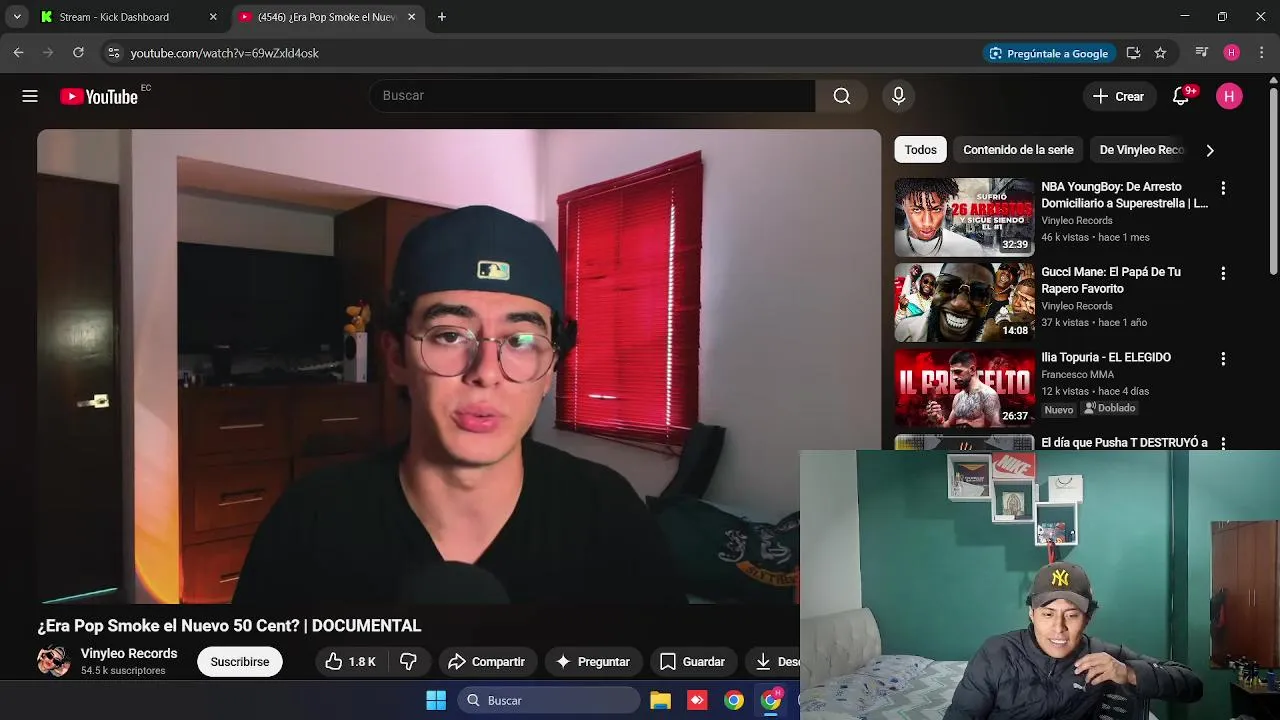Viewport: 1280px width, 720px height.
Task: Go to YouTube home via the logo
Action: pos(98,96)
